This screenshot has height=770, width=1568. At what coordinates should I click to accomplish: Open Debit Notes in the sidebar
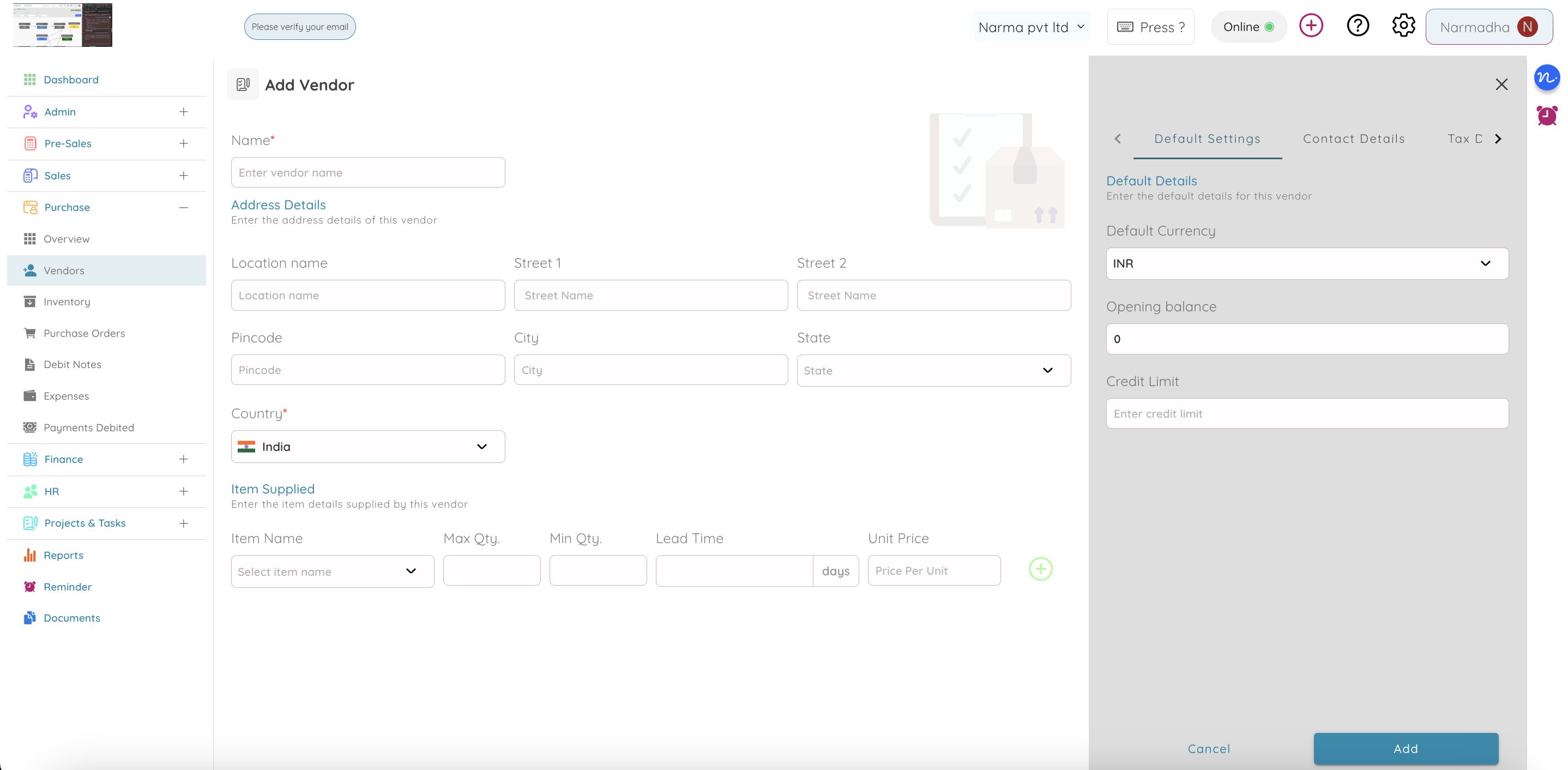pyautogui.click(x=72, y=364)
